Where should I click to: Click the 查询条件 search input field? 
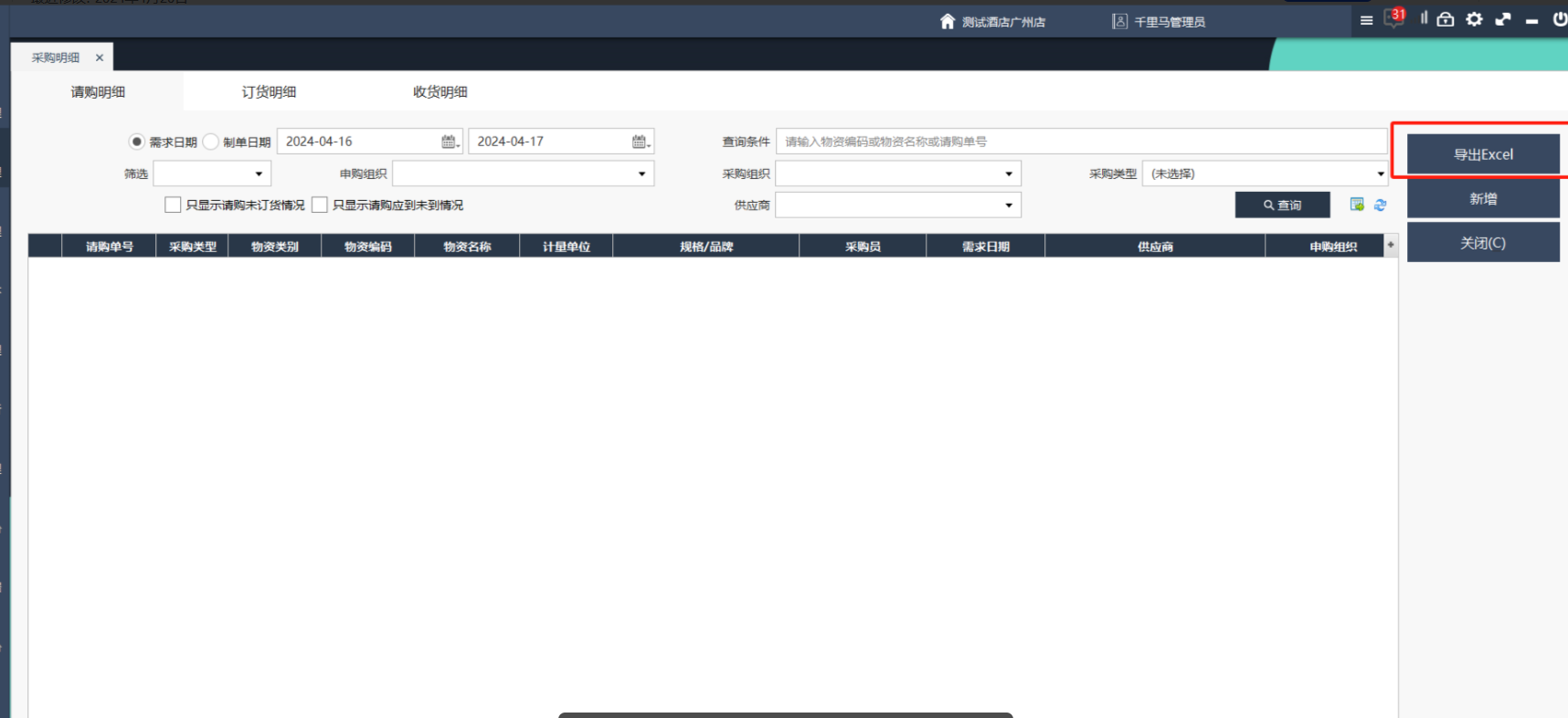pyautogui.click(x=1080, y=142)
